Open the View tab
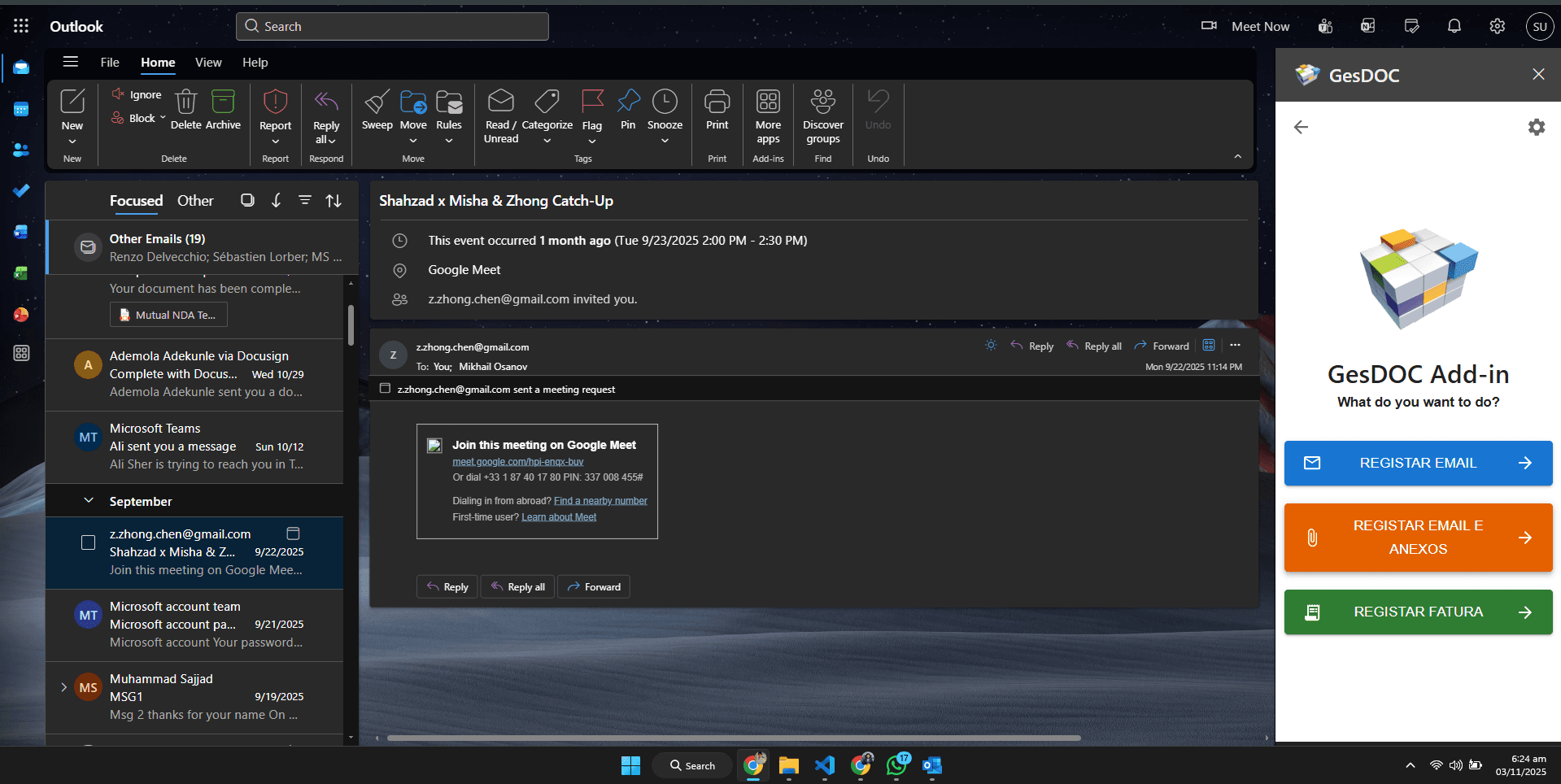Viewport: 1561px width, 784px height. pos(208,63)
